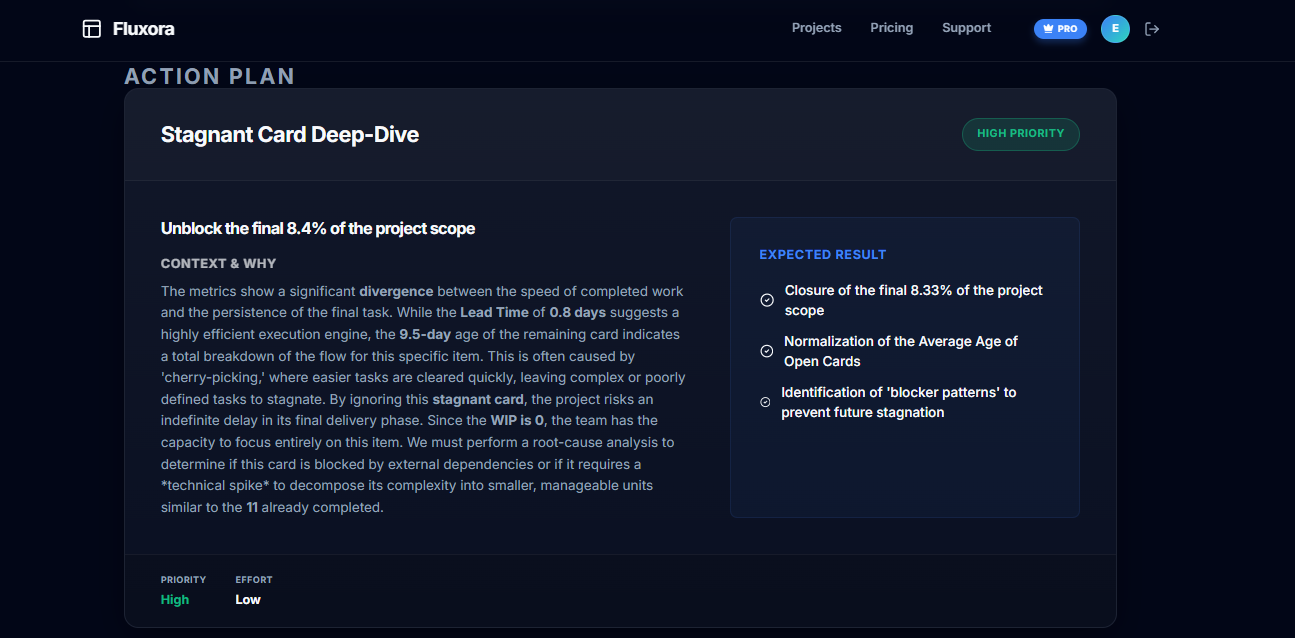Click the Fluxora brand name

[144, 29]
